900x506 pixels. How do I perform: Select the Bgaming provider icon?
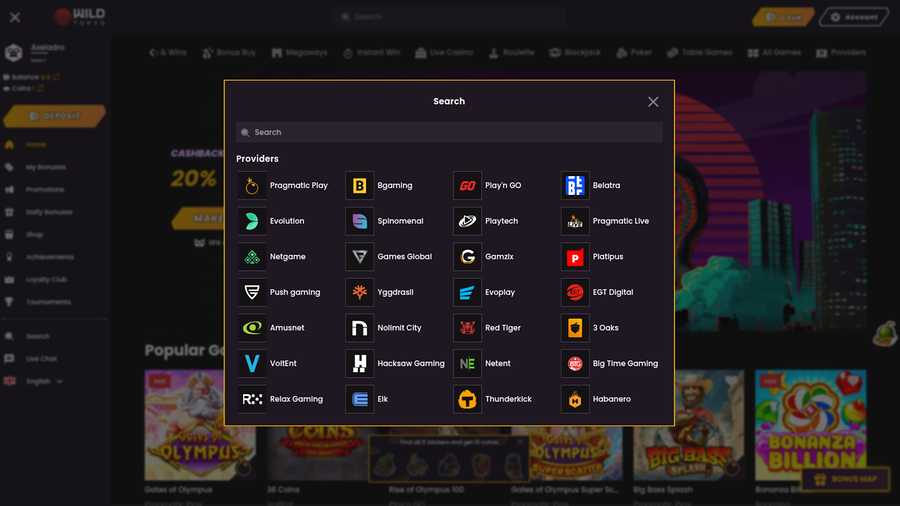coord(359,185)
